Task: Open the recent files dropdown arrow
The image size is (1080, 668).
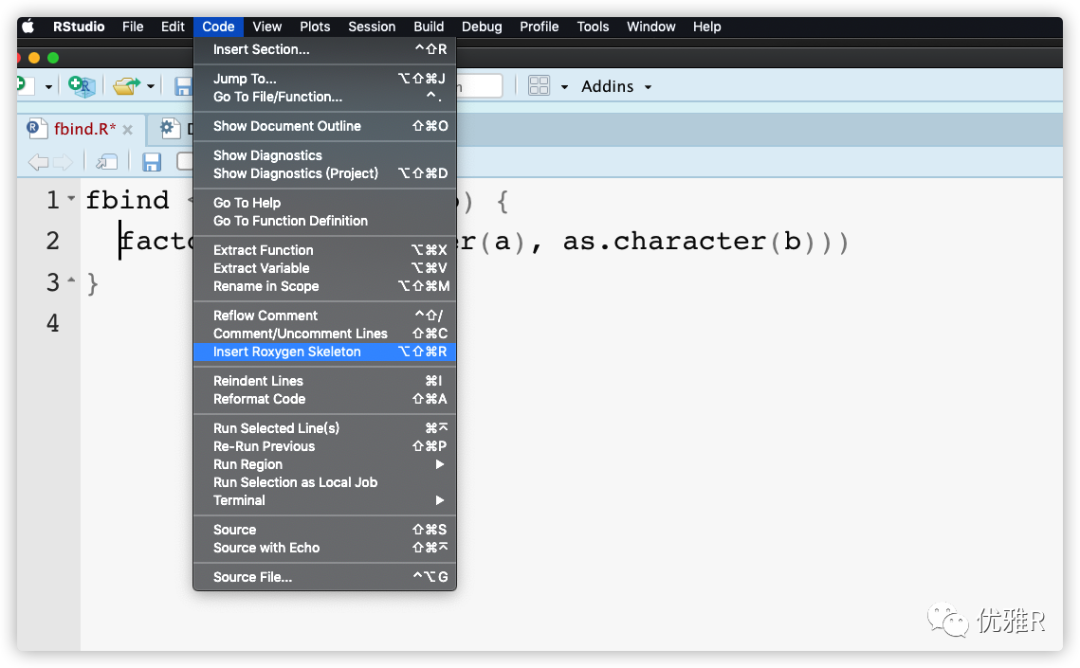Action: (150, 87)
